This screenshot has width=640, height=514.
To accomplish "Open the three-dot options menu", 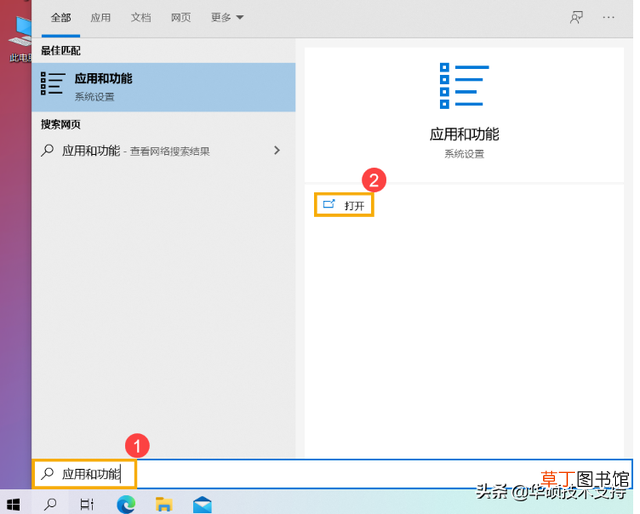I will (x=608, y=18).
